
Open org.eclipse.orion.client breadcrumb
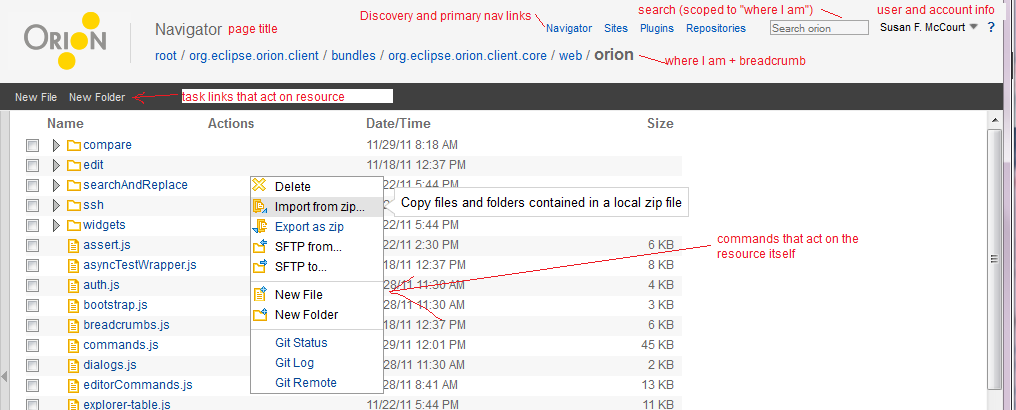click(x=254, y=56)
